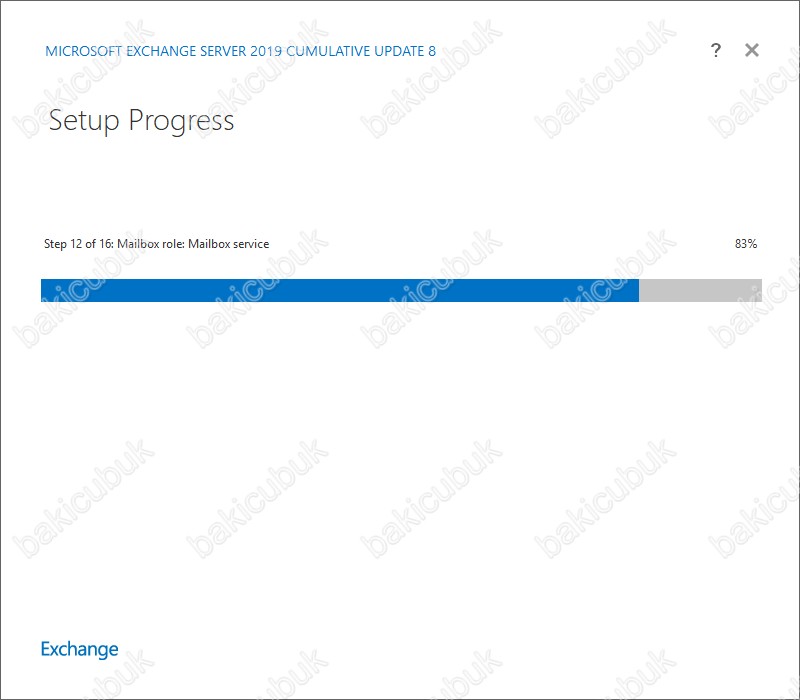Click the right end of progress bar
This screenshot has width=800, height=700.
click(759, 290)
